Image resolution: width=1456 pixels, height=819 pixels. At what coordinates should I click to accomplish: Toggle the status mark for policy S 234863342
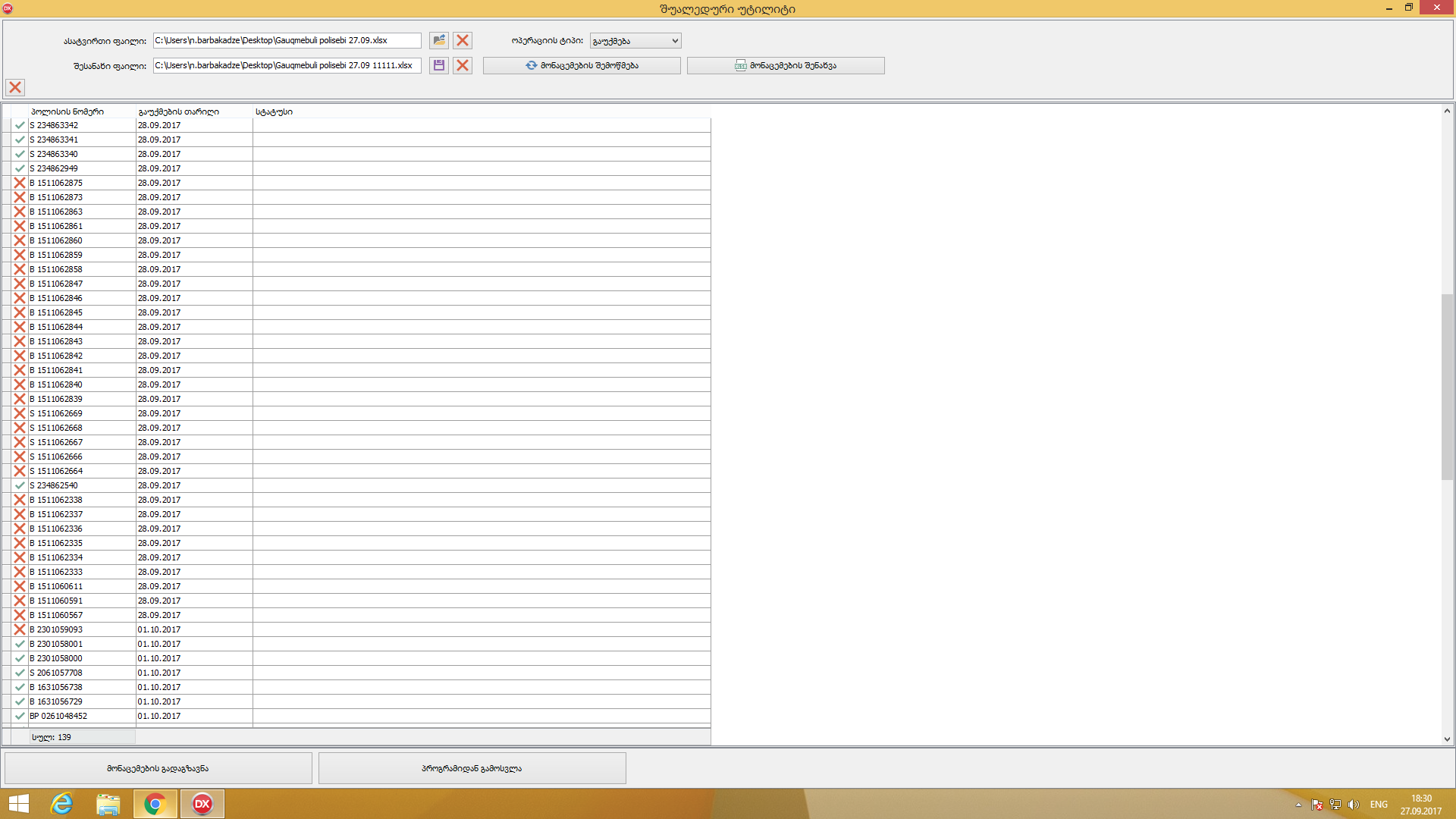(20, 125)
